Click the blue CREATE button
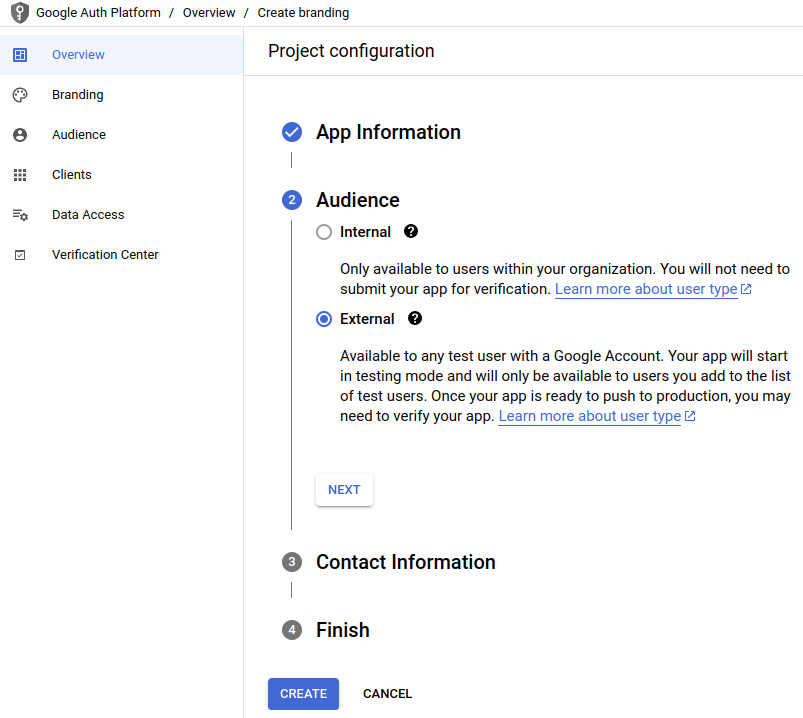The height and width of the screenshot is (718, 803). (x=303, y=694)
